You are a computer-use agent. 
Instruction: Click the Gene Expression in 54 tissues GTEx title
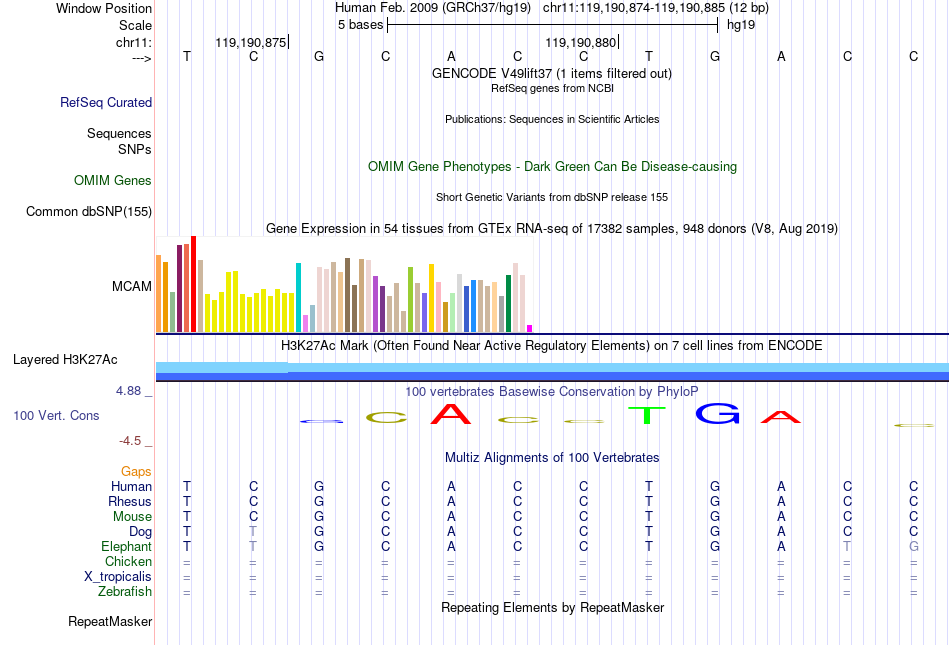click(x=552, y=228)
